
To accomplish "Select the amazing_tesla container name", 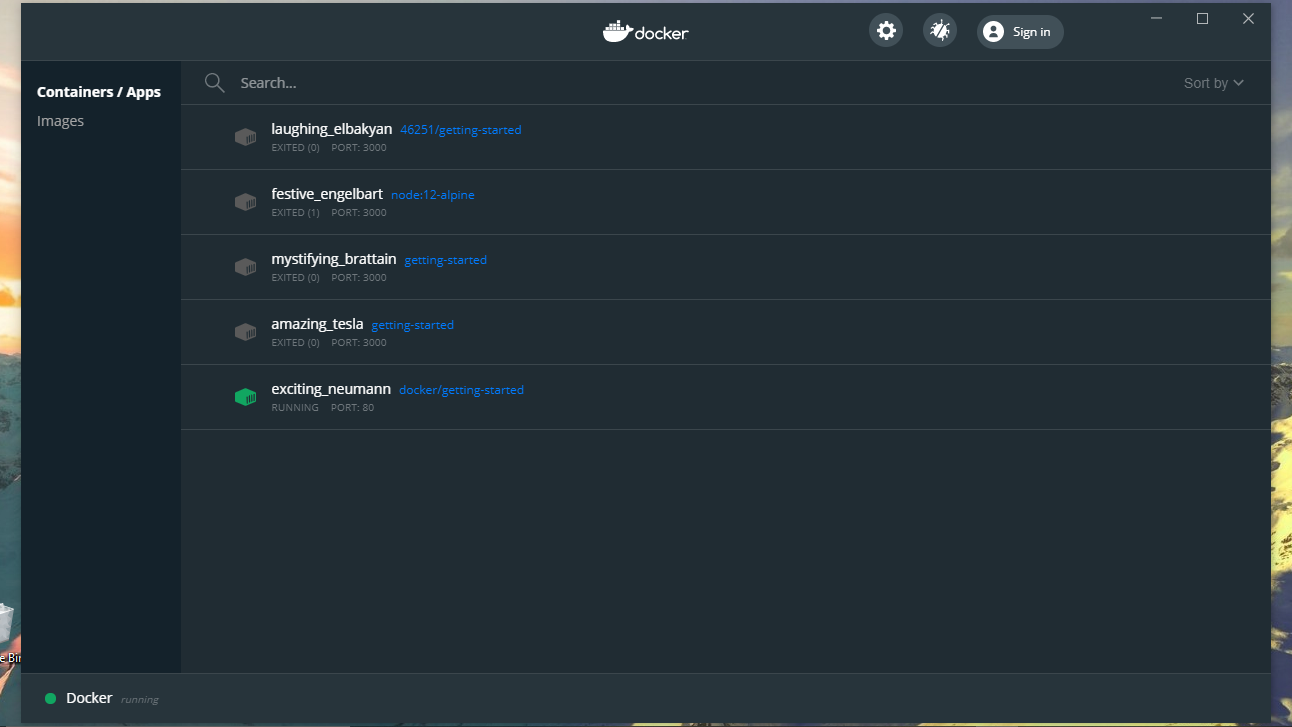I will point(317,324).
